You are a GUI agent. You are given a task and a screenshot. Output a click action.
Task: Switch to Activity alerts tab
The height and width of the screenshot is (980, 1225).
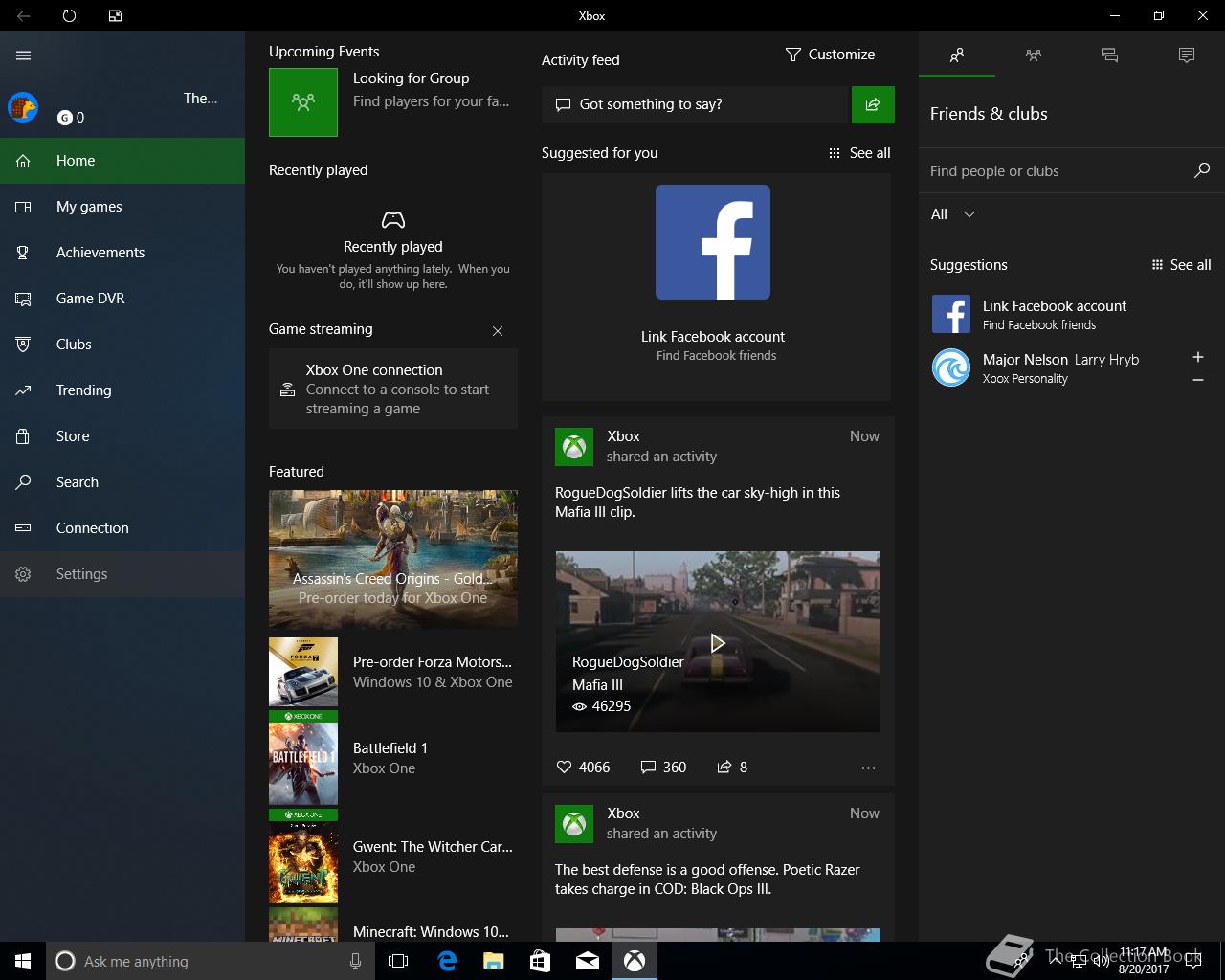pos(1187,56)
